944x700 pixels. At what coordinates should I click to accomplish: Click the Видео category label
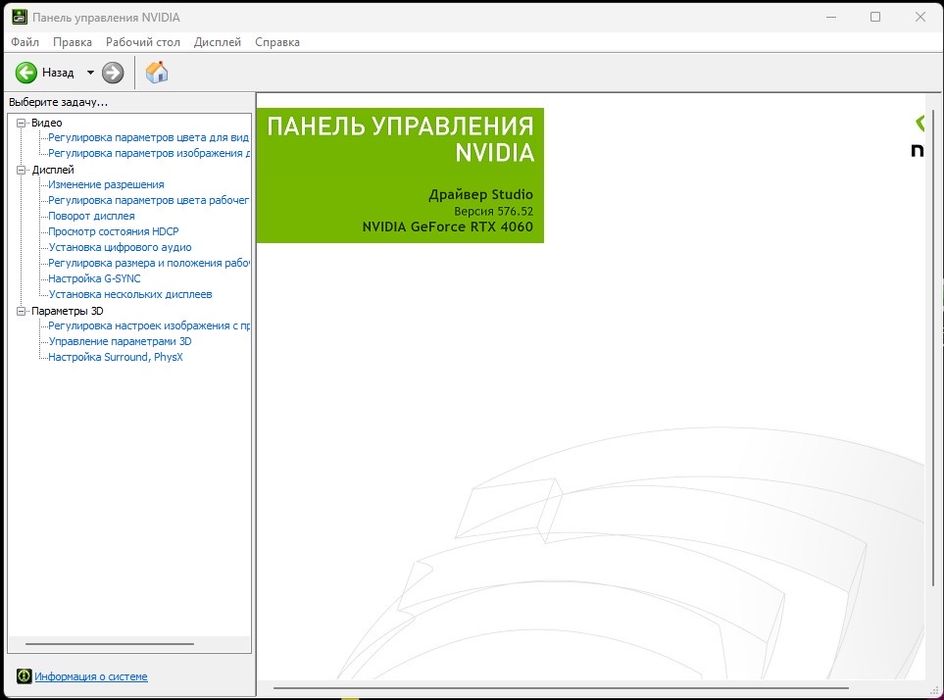point(46,123)
